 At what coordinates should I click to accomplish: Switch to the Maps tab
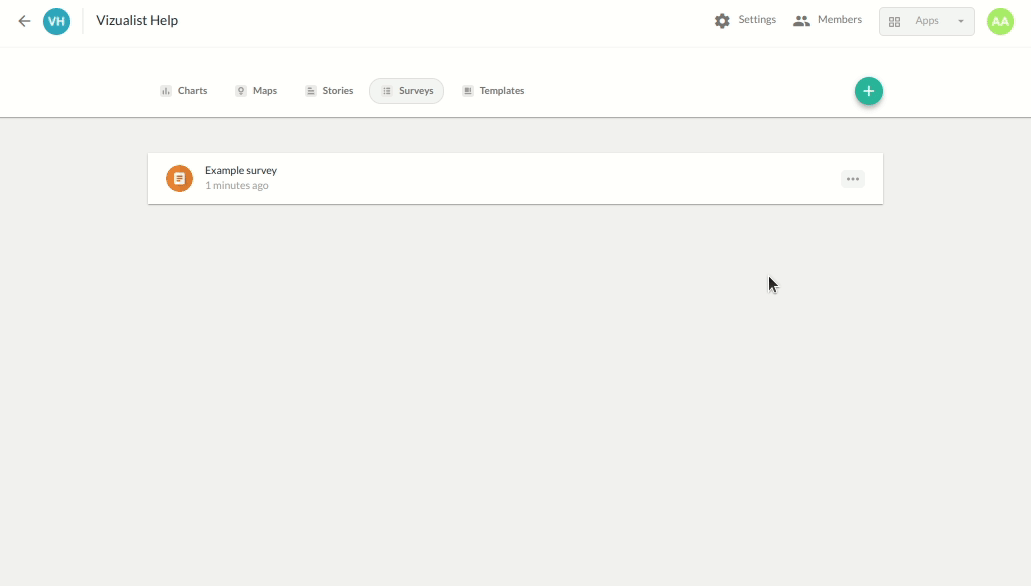click(256, 91)
